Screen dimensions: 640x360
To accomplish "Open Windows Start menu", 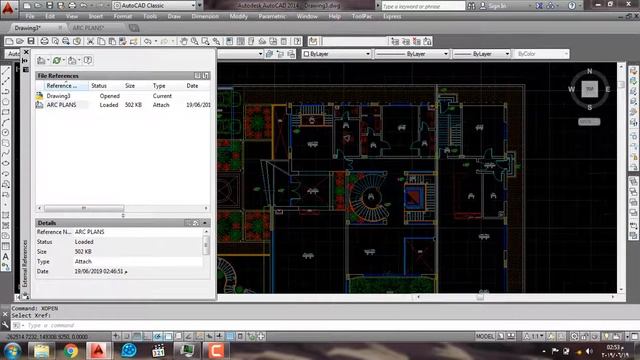I will pos(12,351).
